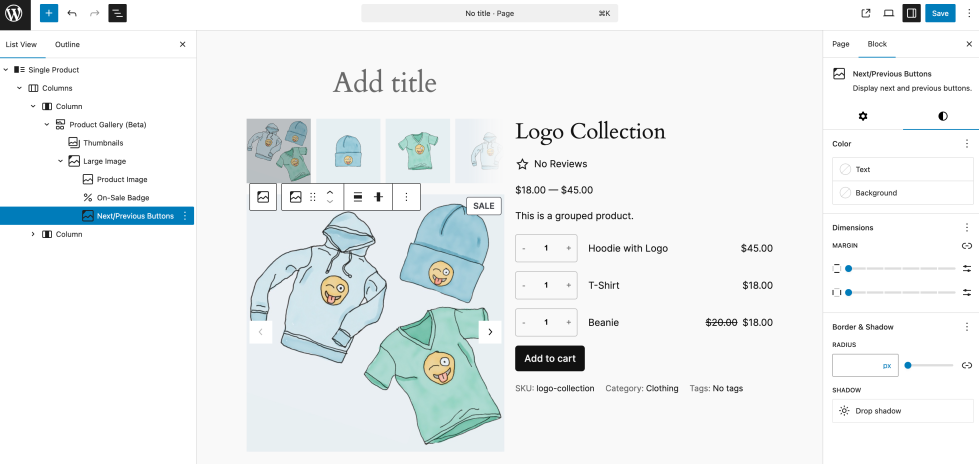Click the block toolbar three-dot options
Screen dimensions: 979x464
(406, 197)
